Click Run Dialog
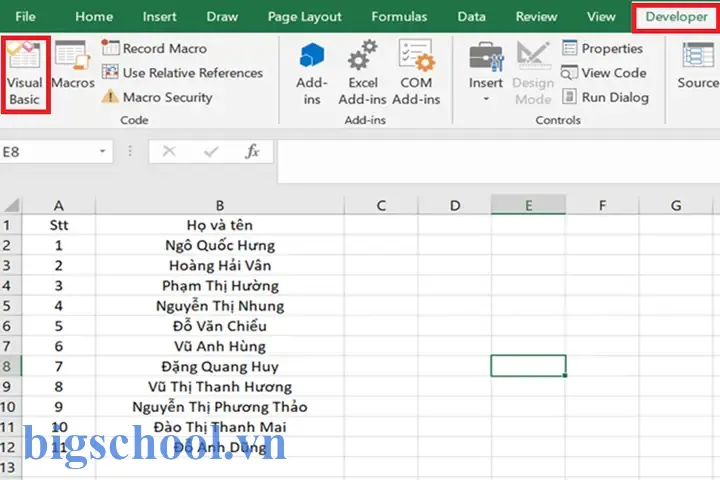This screenshot has width=720, height=480. [605, 97]
